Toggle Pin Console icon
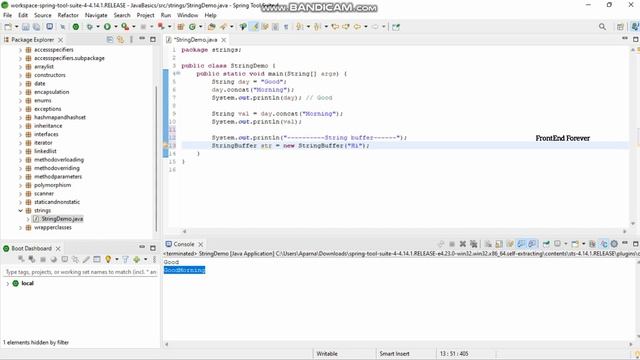The image size is (640, 360). click(x=546, y=244)
